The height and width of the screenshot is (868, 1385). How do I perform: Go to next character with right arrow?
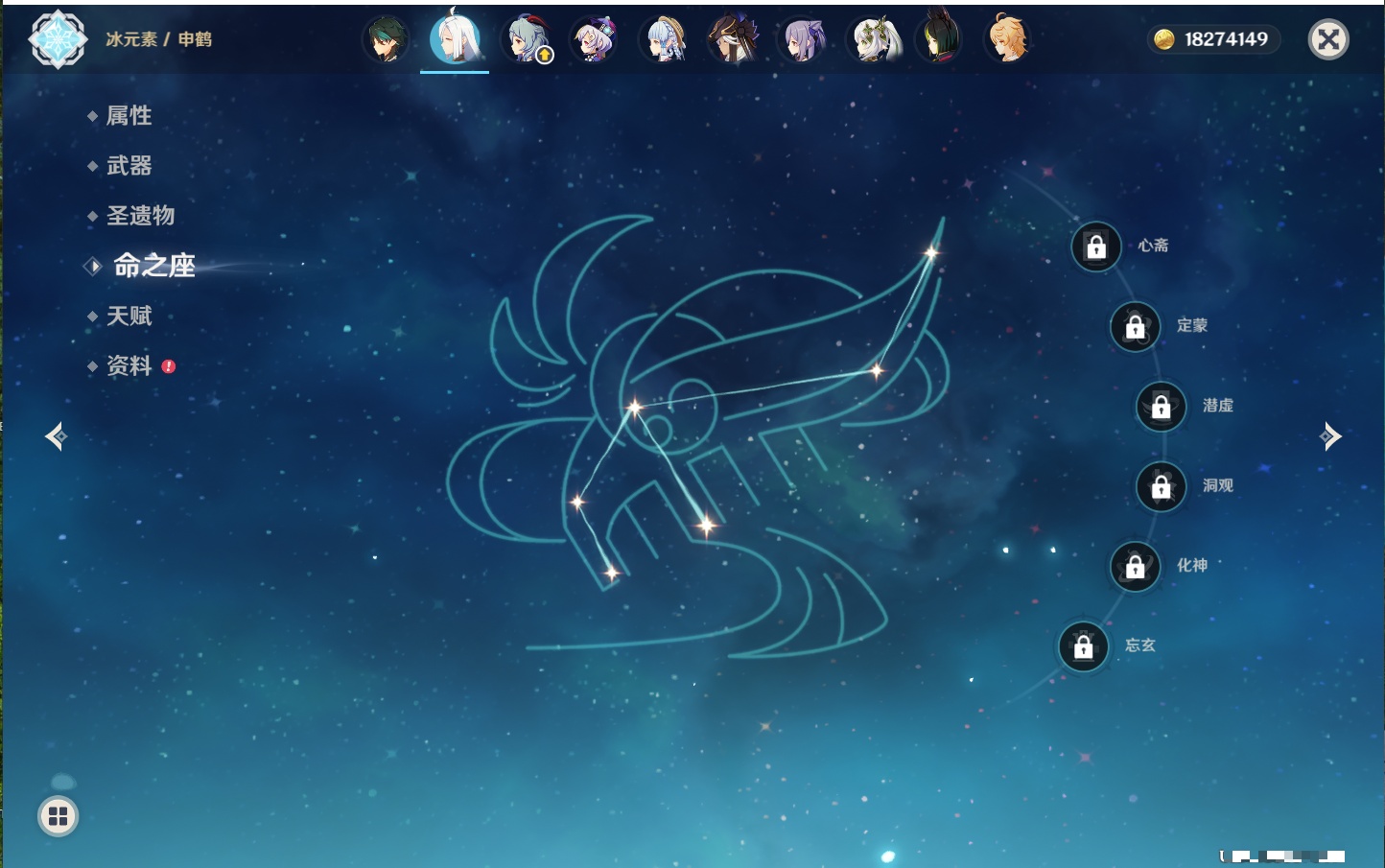click(x=1330, y=436)
